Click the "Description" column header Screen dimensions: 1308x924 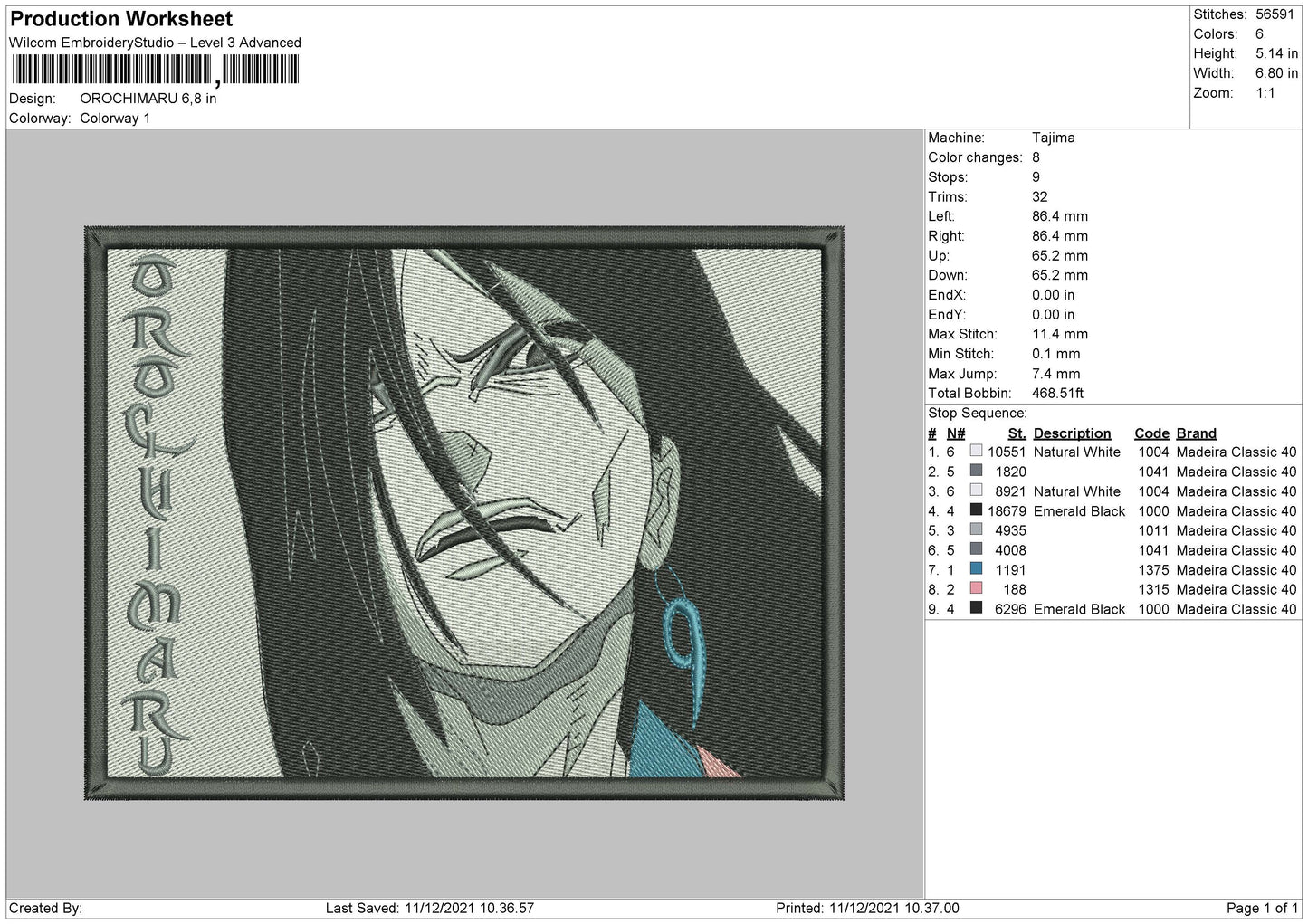pyautogui.click(x=1073, y=433)
